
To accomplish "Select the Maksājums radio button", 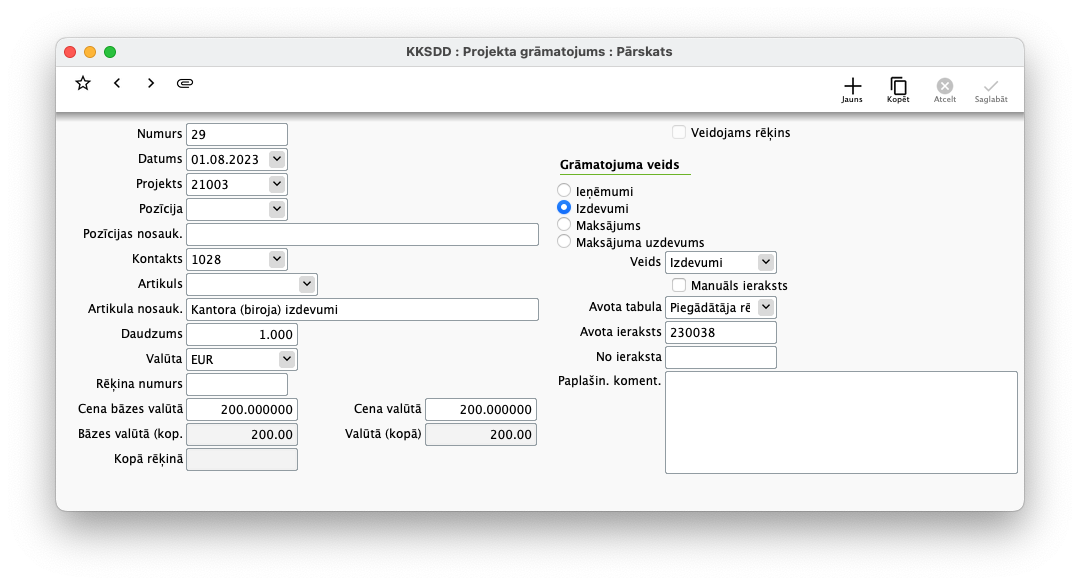I will pos(564,225).
